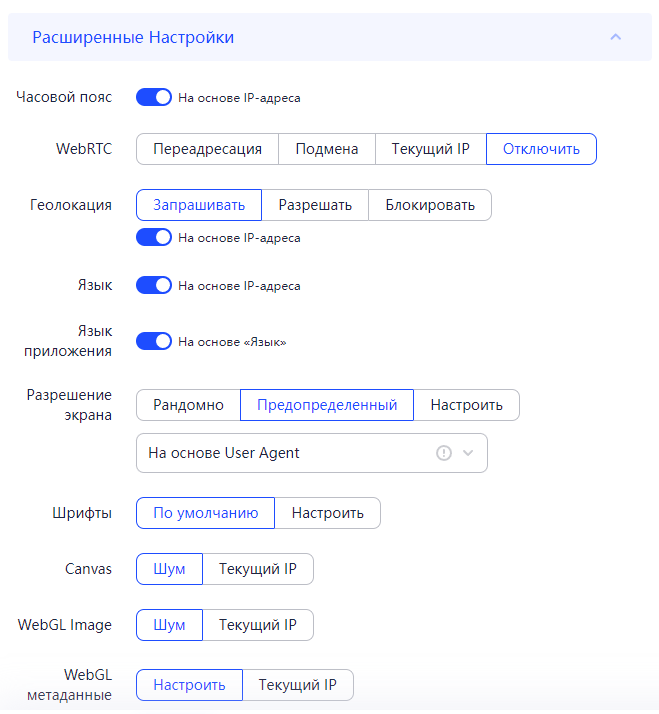Click the Canvas label
This screenshot has width=659, height=714.
tap(88, 569)
